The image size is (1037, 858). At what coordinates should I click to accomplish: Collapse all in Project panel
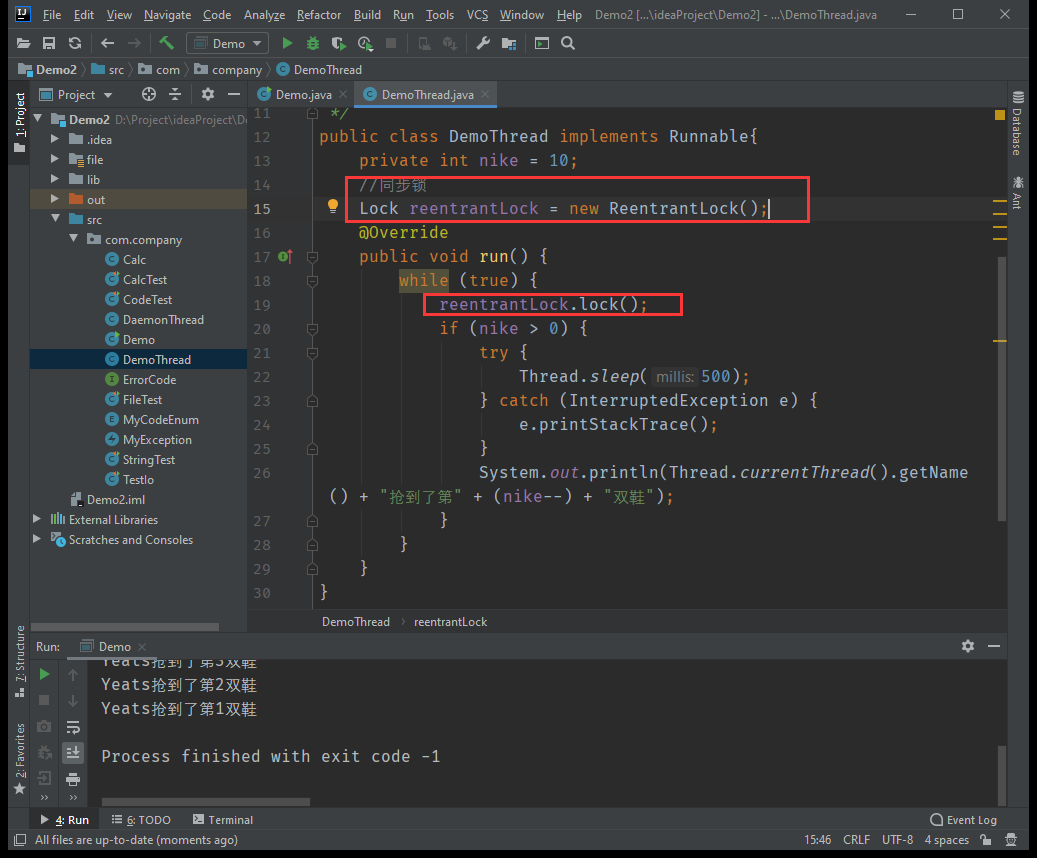[175, 95]
